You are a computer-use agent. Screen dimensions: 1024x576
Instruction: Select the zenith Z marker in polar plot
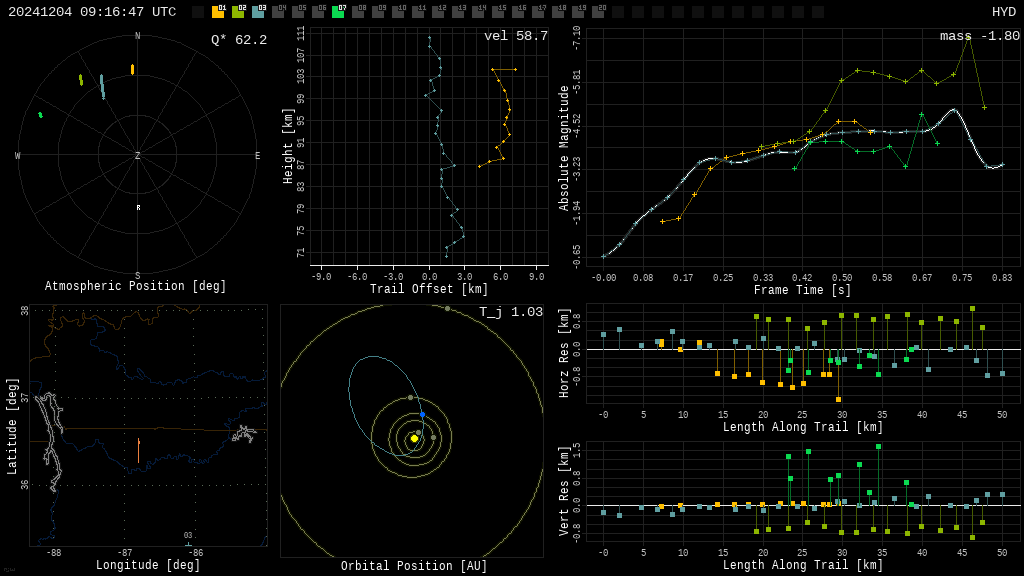138,156
